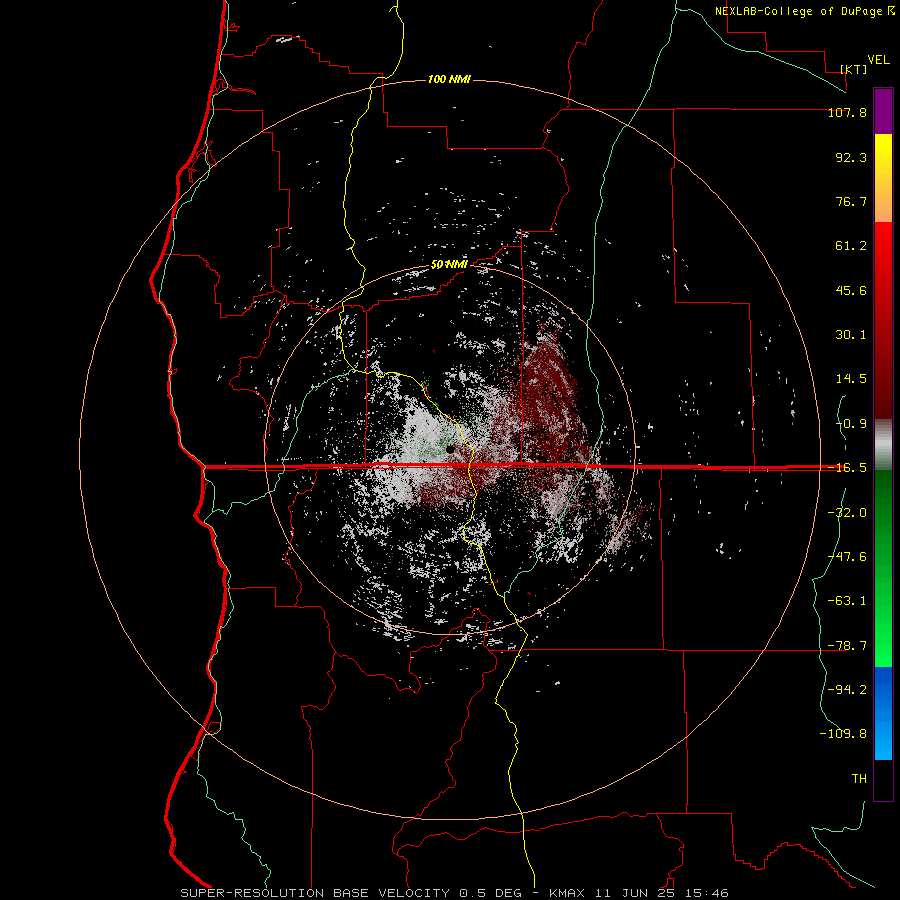
Task: Select the blue segment of the color bar
Action: pyautogui.click(x=883, y=713)
